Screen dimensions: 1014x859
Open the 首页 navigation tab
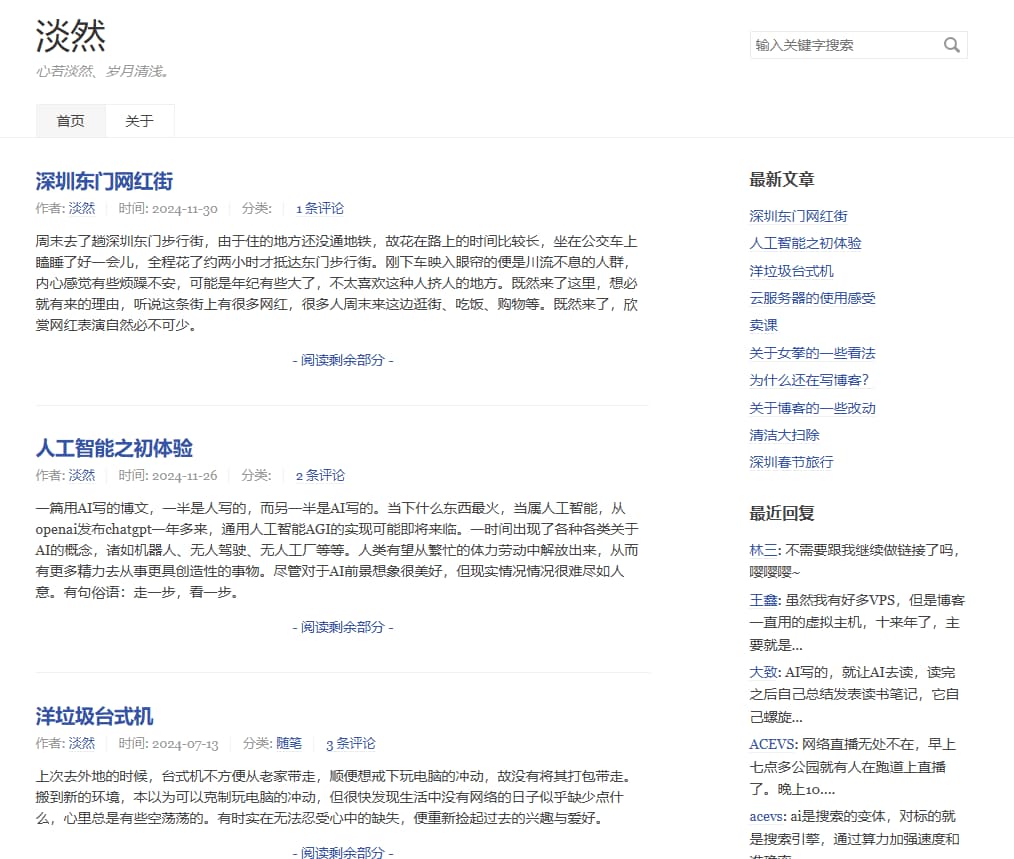(x=71, y=121)
